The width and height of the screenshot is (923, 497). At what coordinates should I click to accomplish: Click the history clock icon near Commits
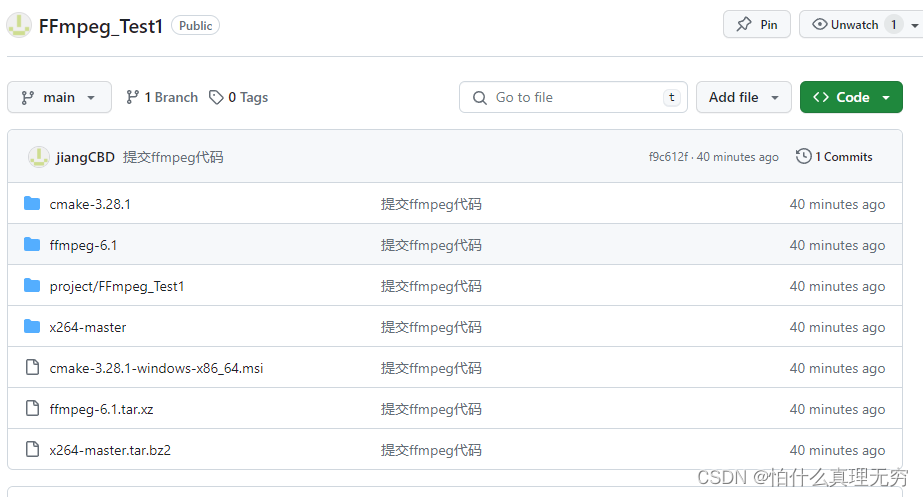coord(804,157)
